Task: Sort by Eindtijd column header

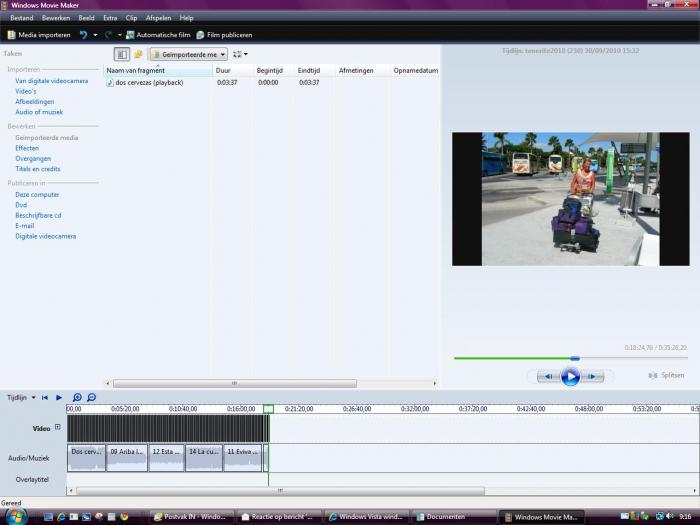Action: pyautogui.click(x=314, y=70)
